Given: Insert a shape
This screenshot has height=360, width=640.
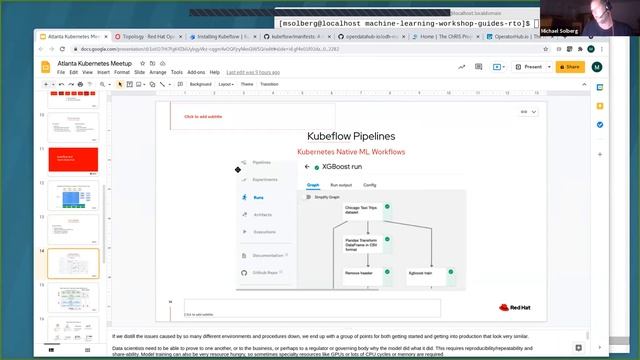Looking at the screenshot, I should tap(152, 84).
